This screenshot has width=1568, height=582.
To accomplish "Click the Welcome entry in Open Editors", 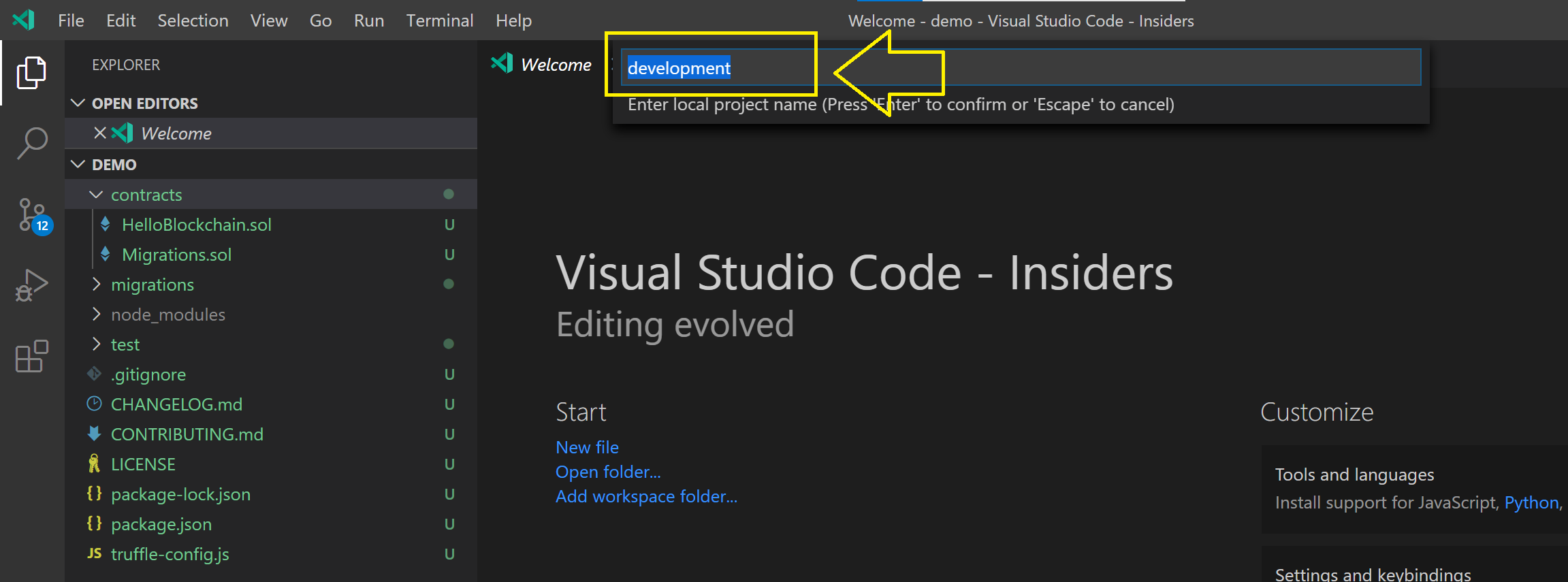I will click(271, 133).
